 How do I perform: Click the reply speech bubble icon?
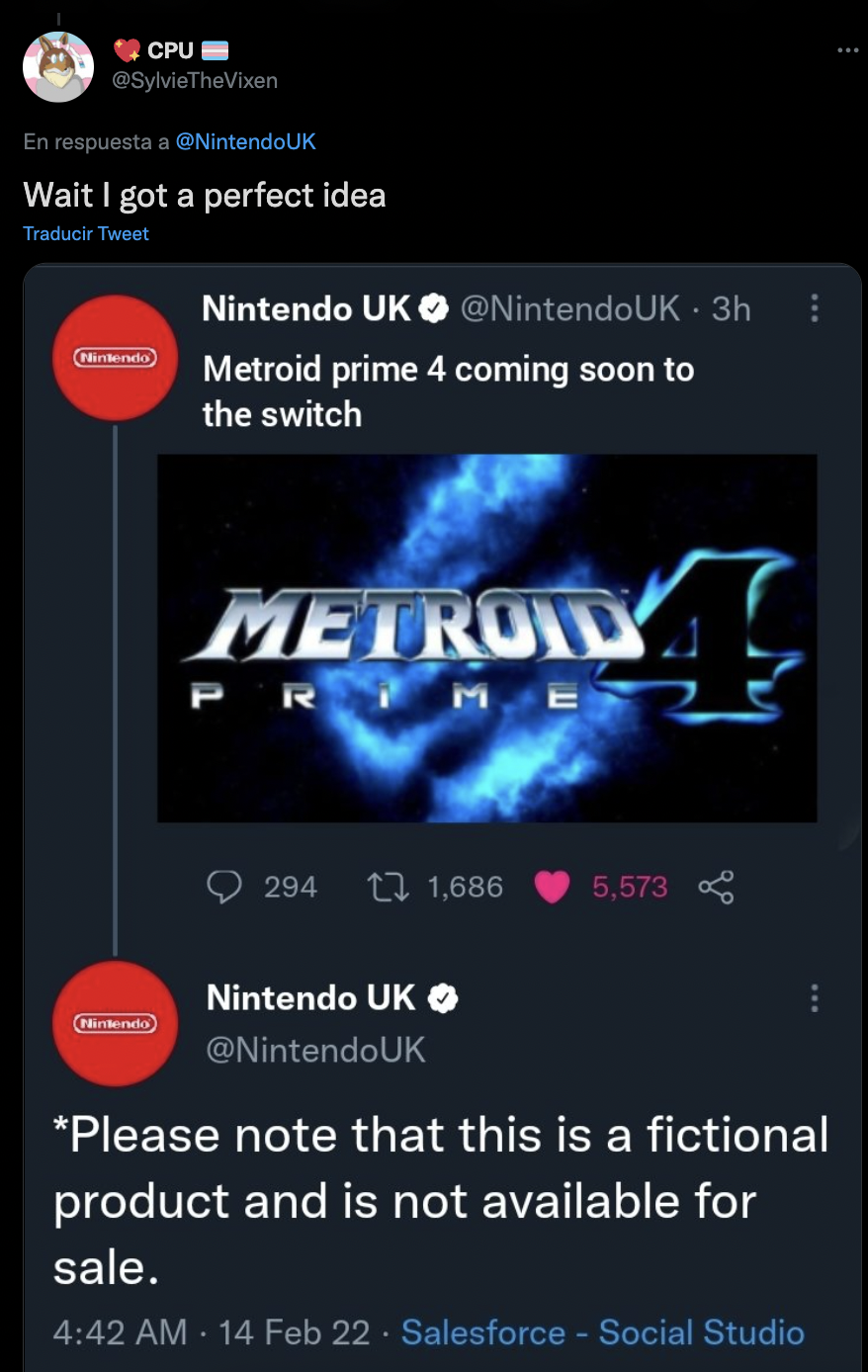(x=224, y=887)
